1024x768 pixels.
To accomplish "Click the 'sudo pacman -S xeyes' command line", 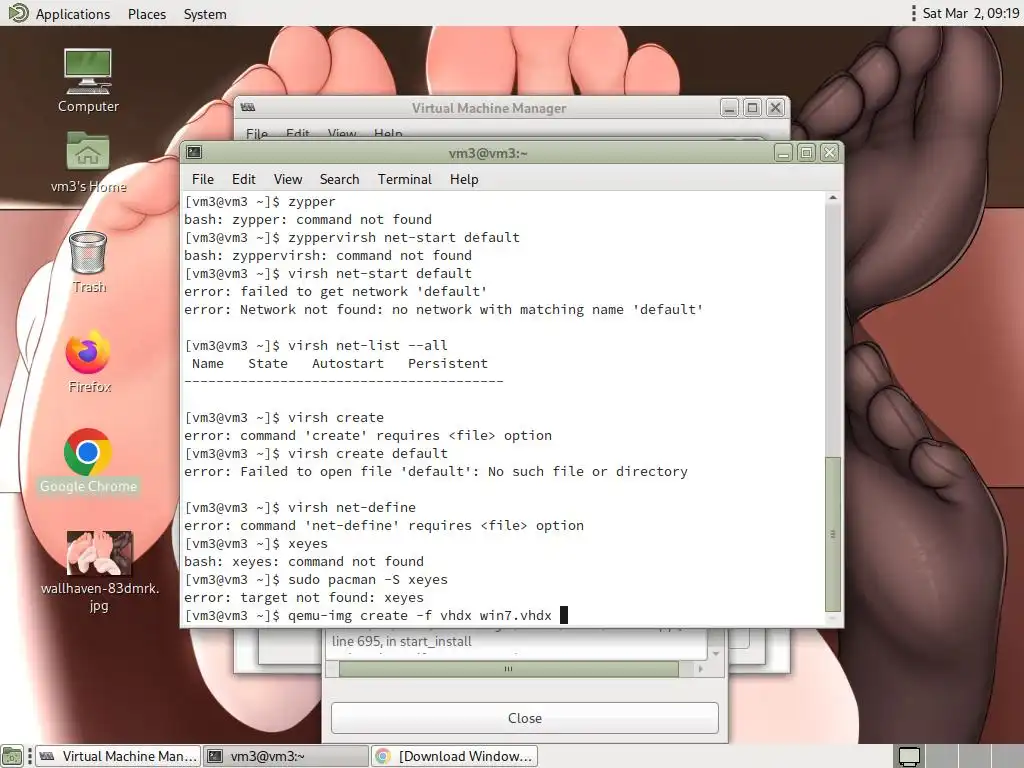I will [x=316, y=579].
